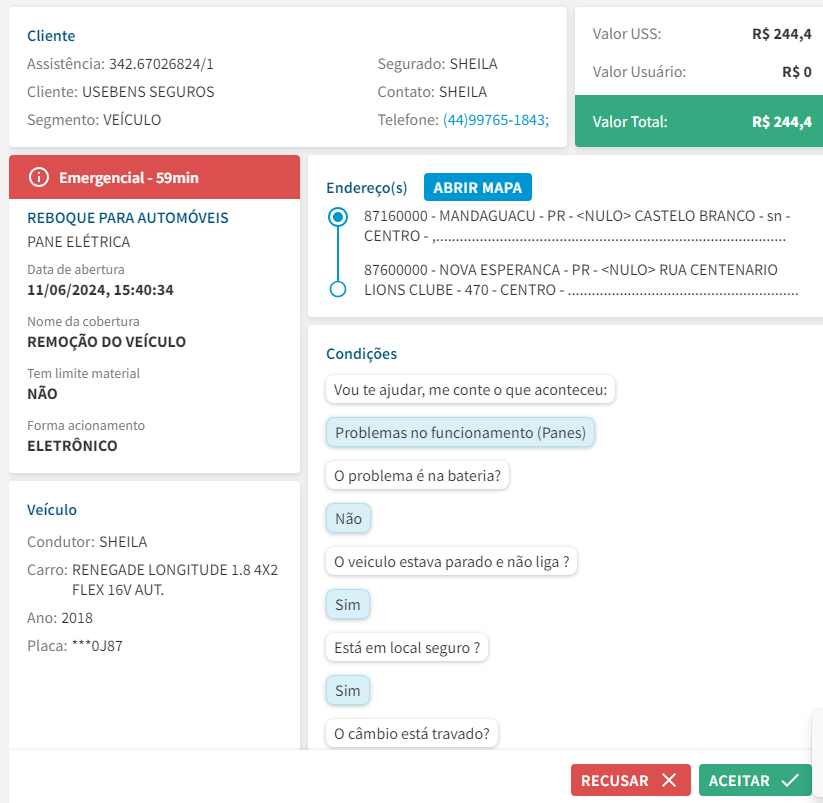Click 'Tem limite material' NÃO value
Screen dimensions: 823x803
coord(42,394)
